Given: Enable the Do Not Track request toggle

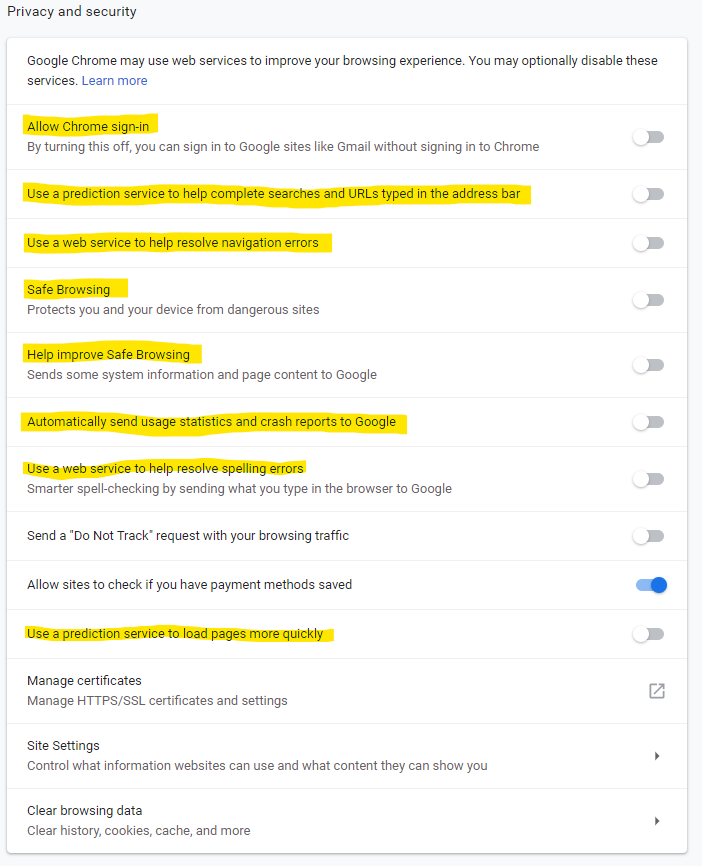Looking at the screenshot, I should click(x=647, y=535).
